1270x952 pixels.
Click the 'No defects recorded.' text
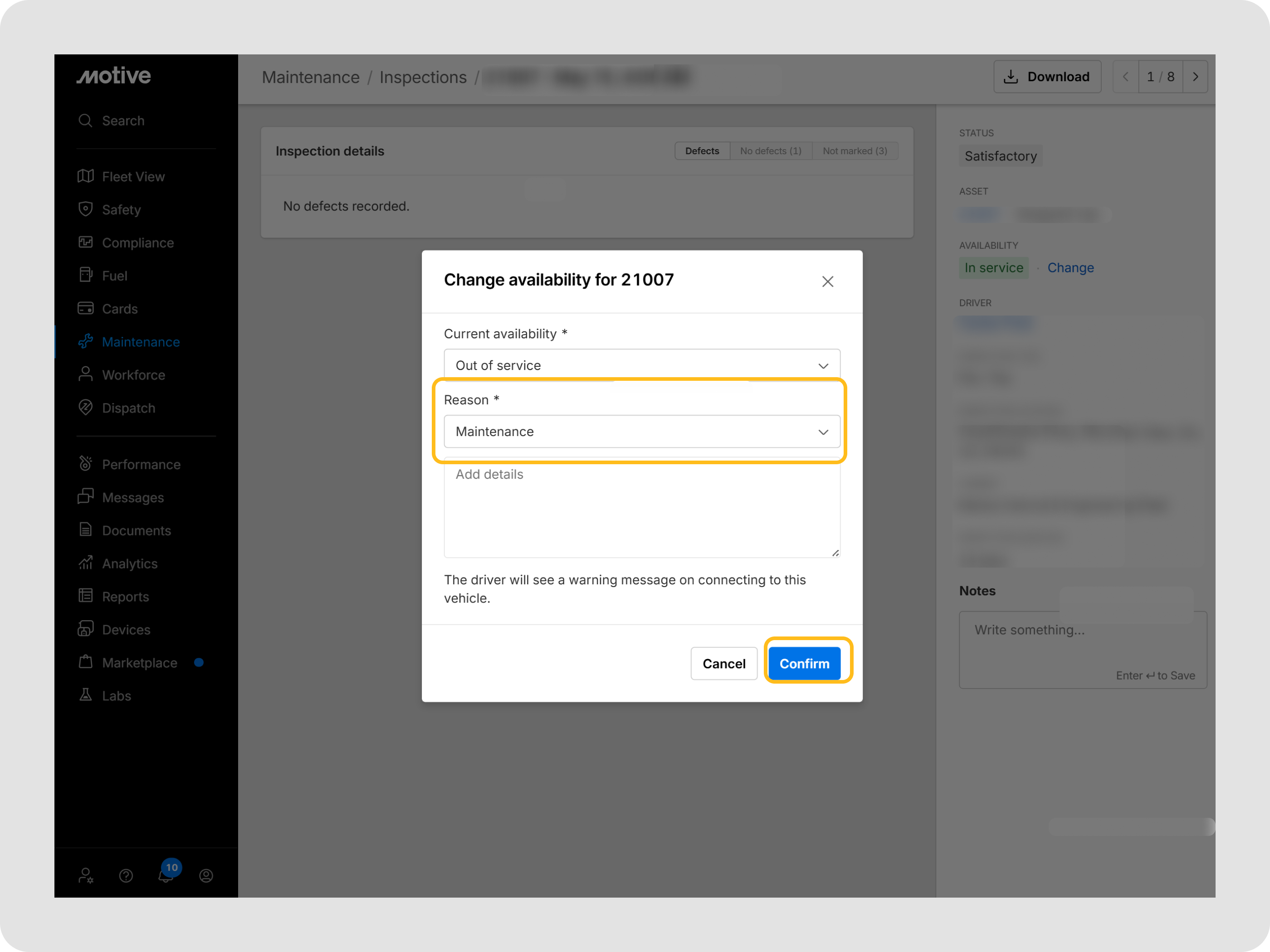[x=346, y=206]
